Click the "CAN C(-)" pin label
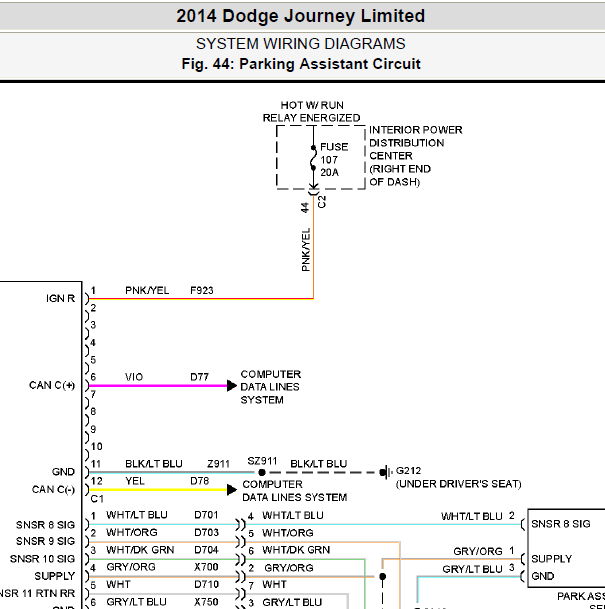This screenshot has width=605, height=609. 53,489
